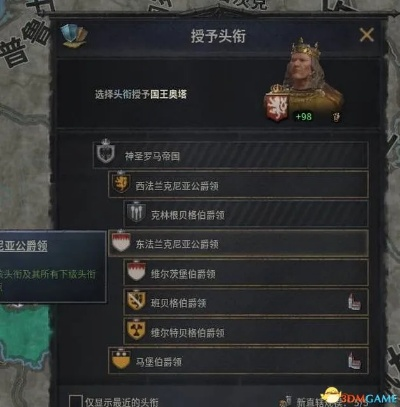Image resolution: width=400 pixels, height=407 pixels.
Task: Click the Grant Titles shield icon in the header
Action: [x=74, y=36]
